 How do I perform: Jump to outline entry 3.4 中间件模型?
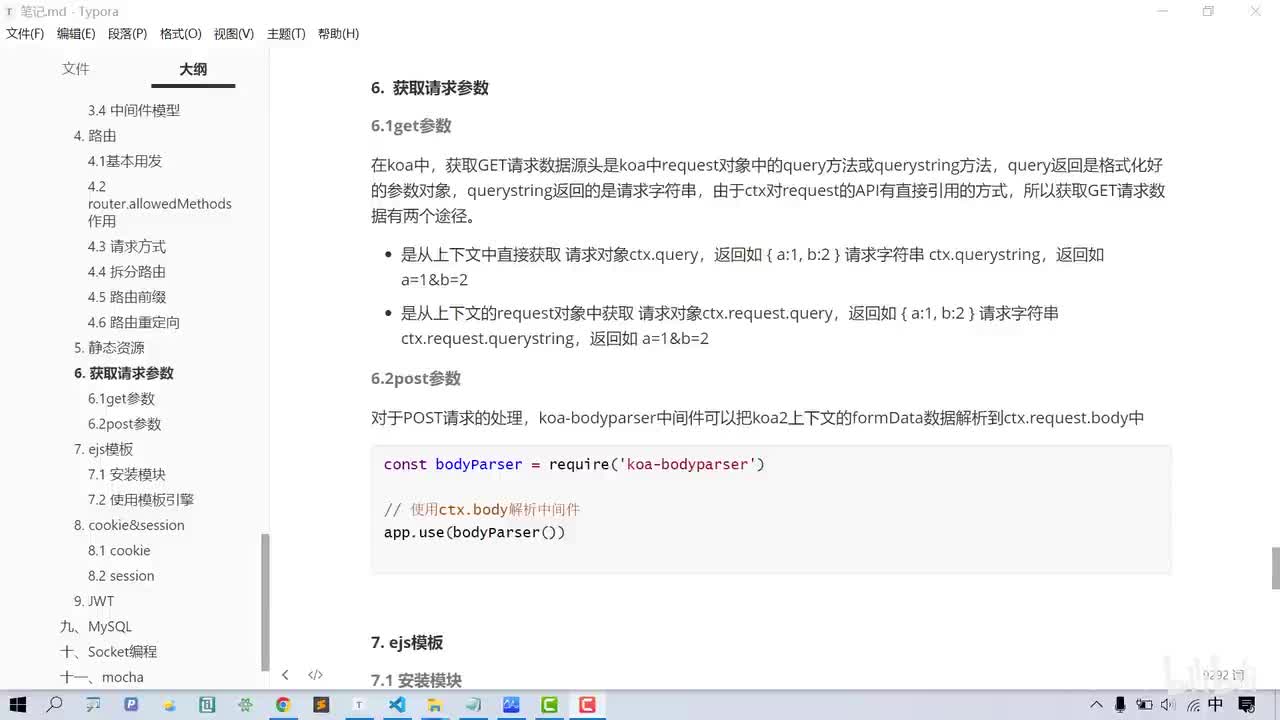tap(134, 111)
